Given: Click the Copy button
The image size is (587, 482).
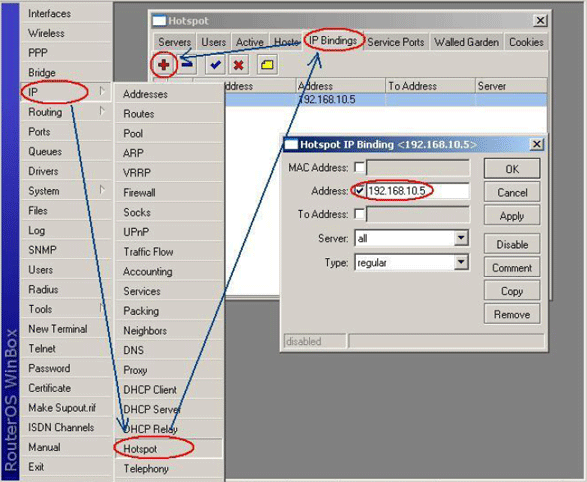Looking at the screenshot, I should point(512,291).
